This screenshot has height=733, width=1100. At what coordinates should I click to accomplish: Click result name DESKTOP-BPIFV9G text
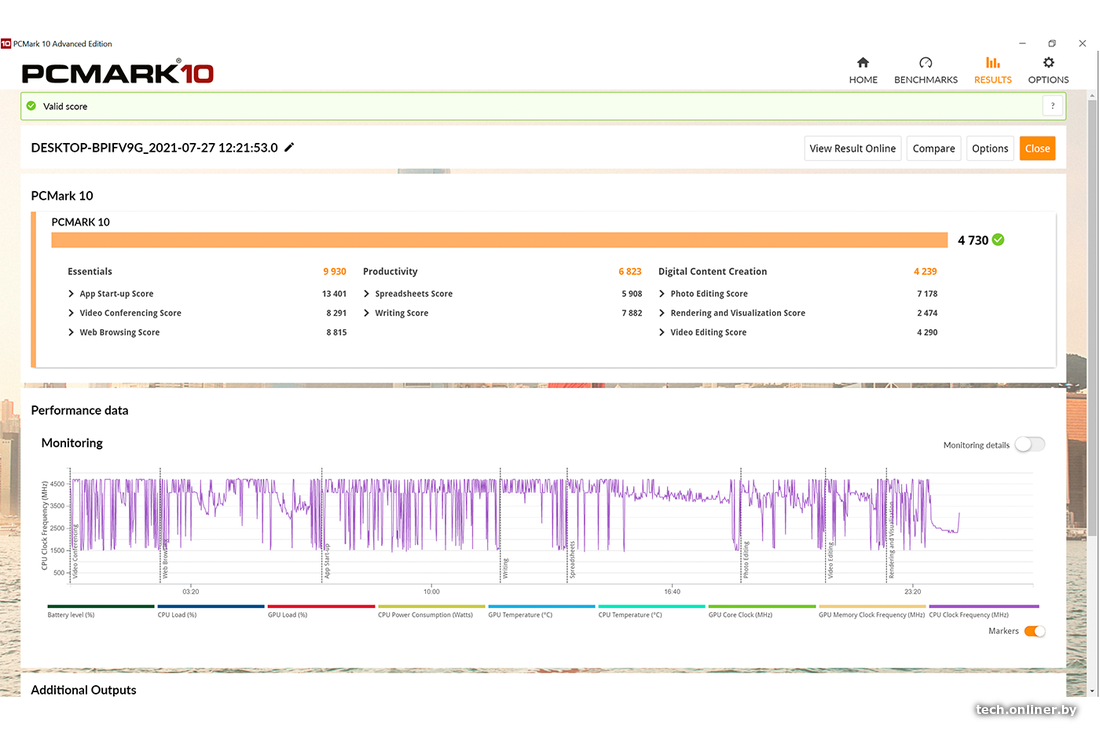tap(154, 147)
